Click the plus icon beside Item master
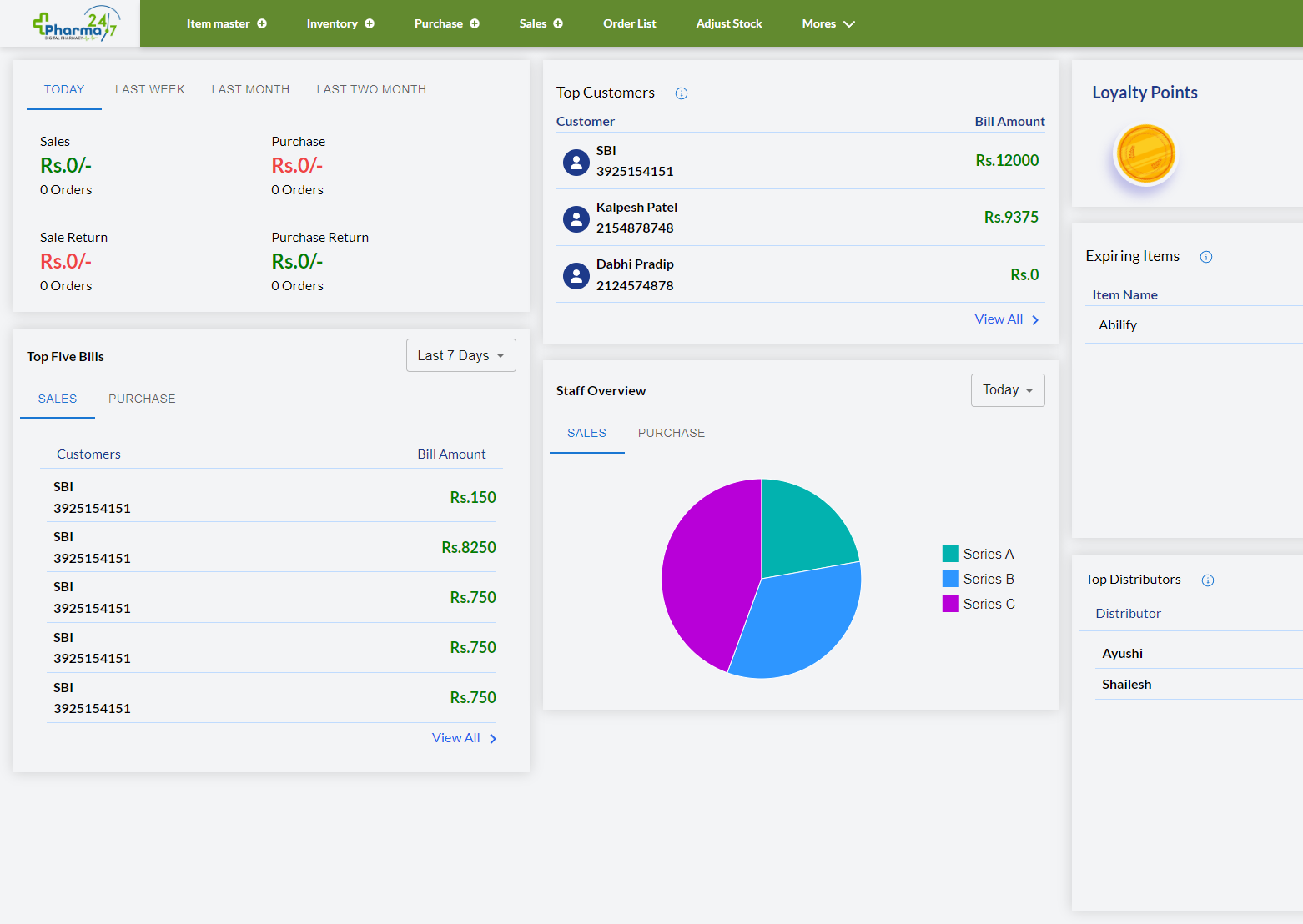Screen dimensions: 1303x924 [x=262, y=23]
